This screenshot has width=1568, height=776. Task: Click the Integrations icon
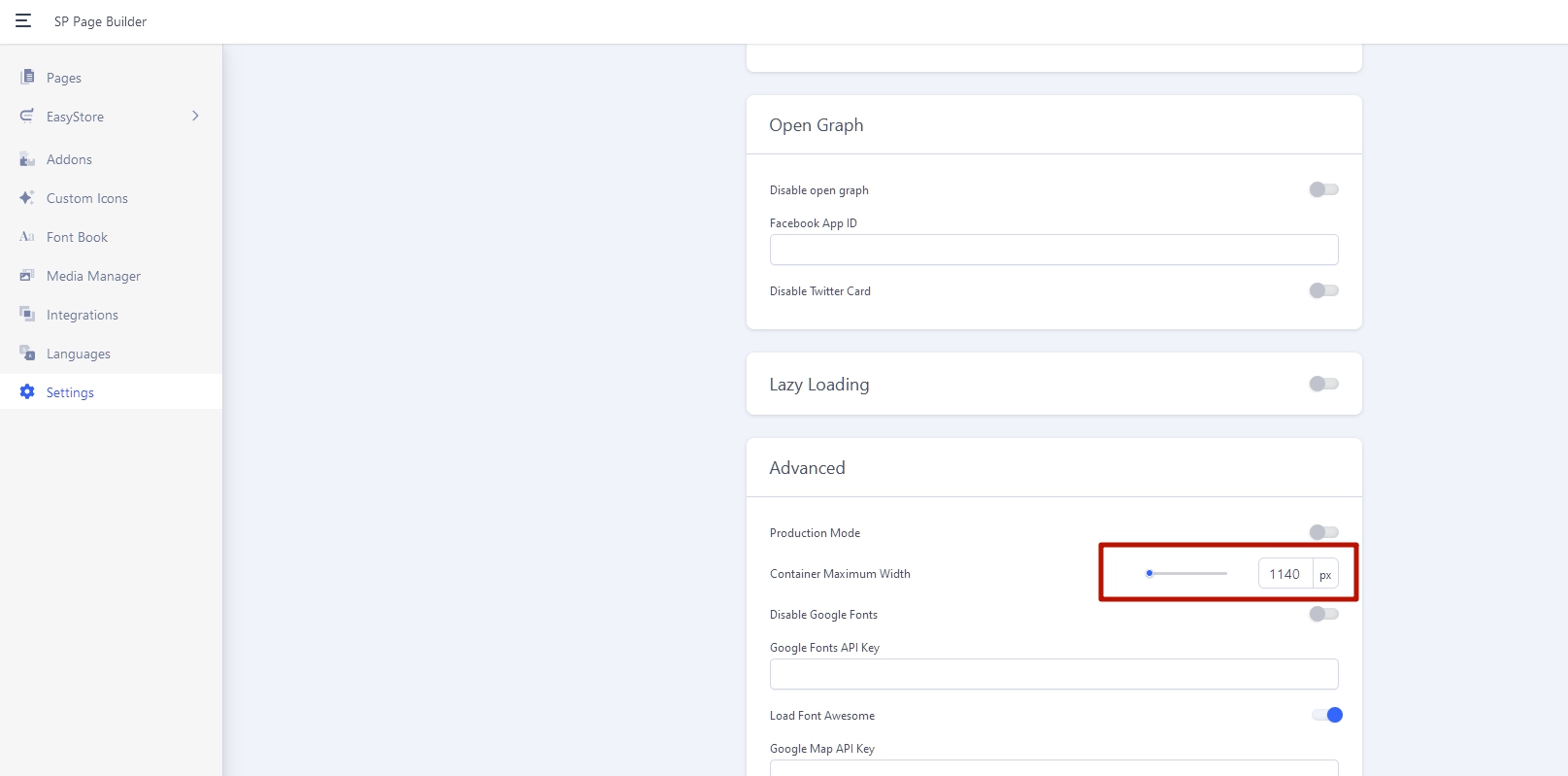click(27, 315)
